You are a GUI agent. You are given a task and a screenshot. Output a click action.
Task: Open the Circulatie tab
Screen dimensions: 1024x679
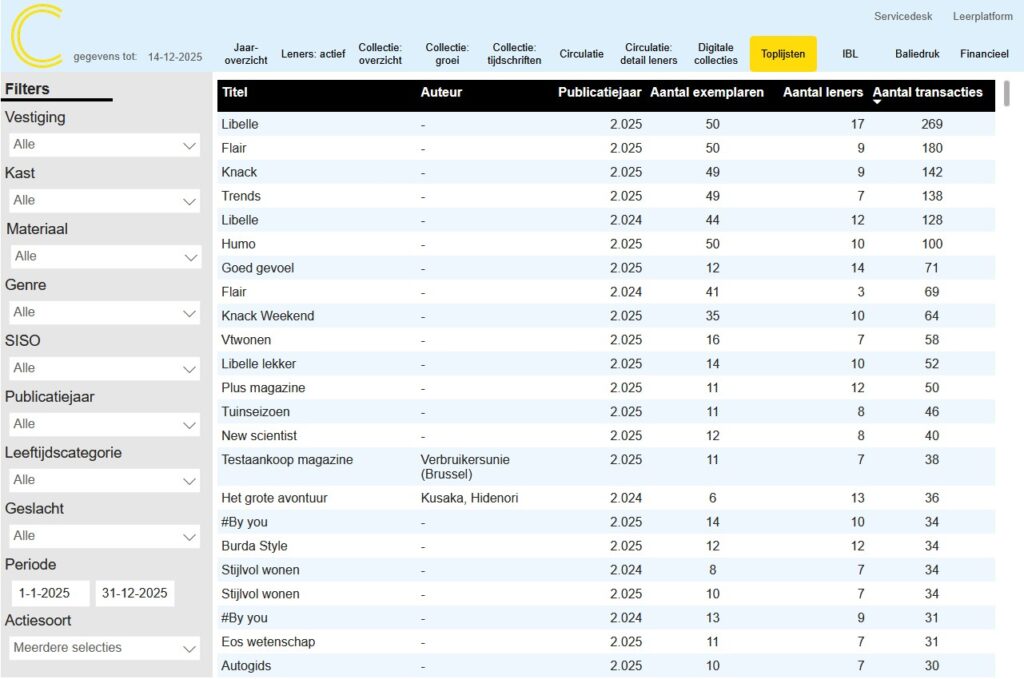581,54
